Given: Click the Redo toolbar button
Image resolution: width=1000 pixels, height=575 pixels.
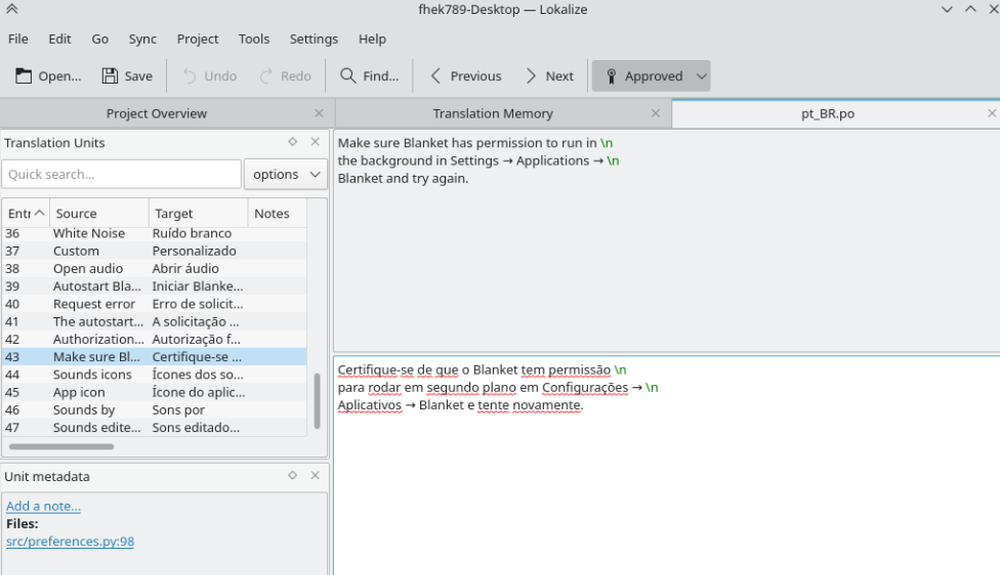Looking at the screenshot, I should 285,76.
